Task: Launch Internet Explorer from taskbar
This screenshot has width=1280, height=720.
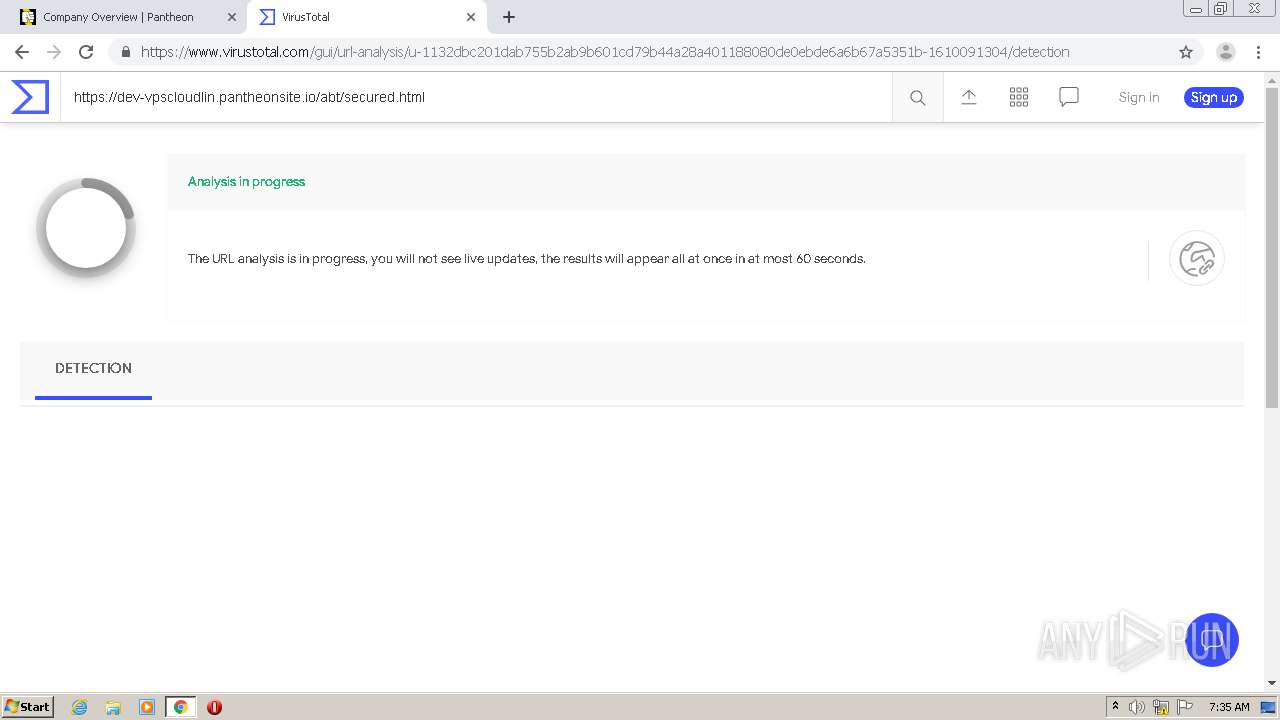Action: pos(80,707)
